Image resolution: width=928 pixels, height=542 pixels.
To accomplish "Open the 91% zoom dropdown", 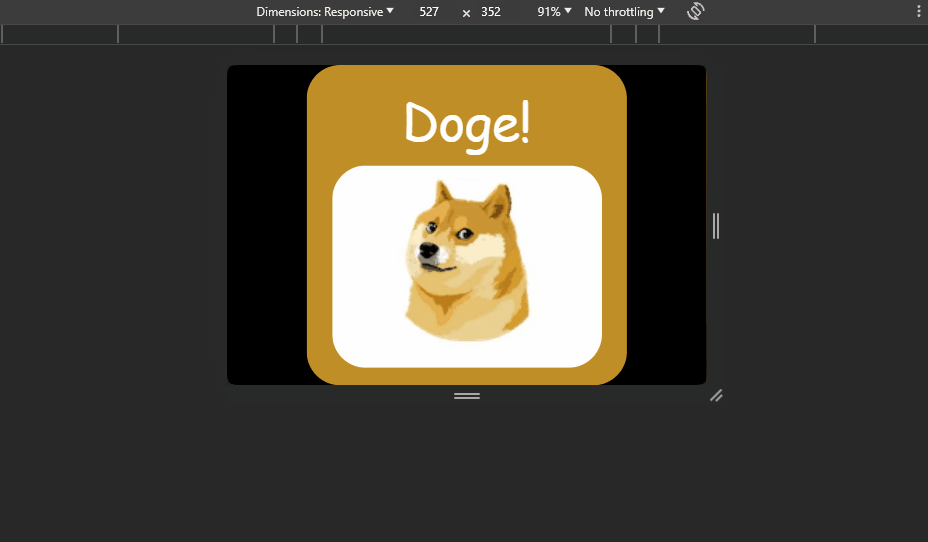I will point(554,12).
